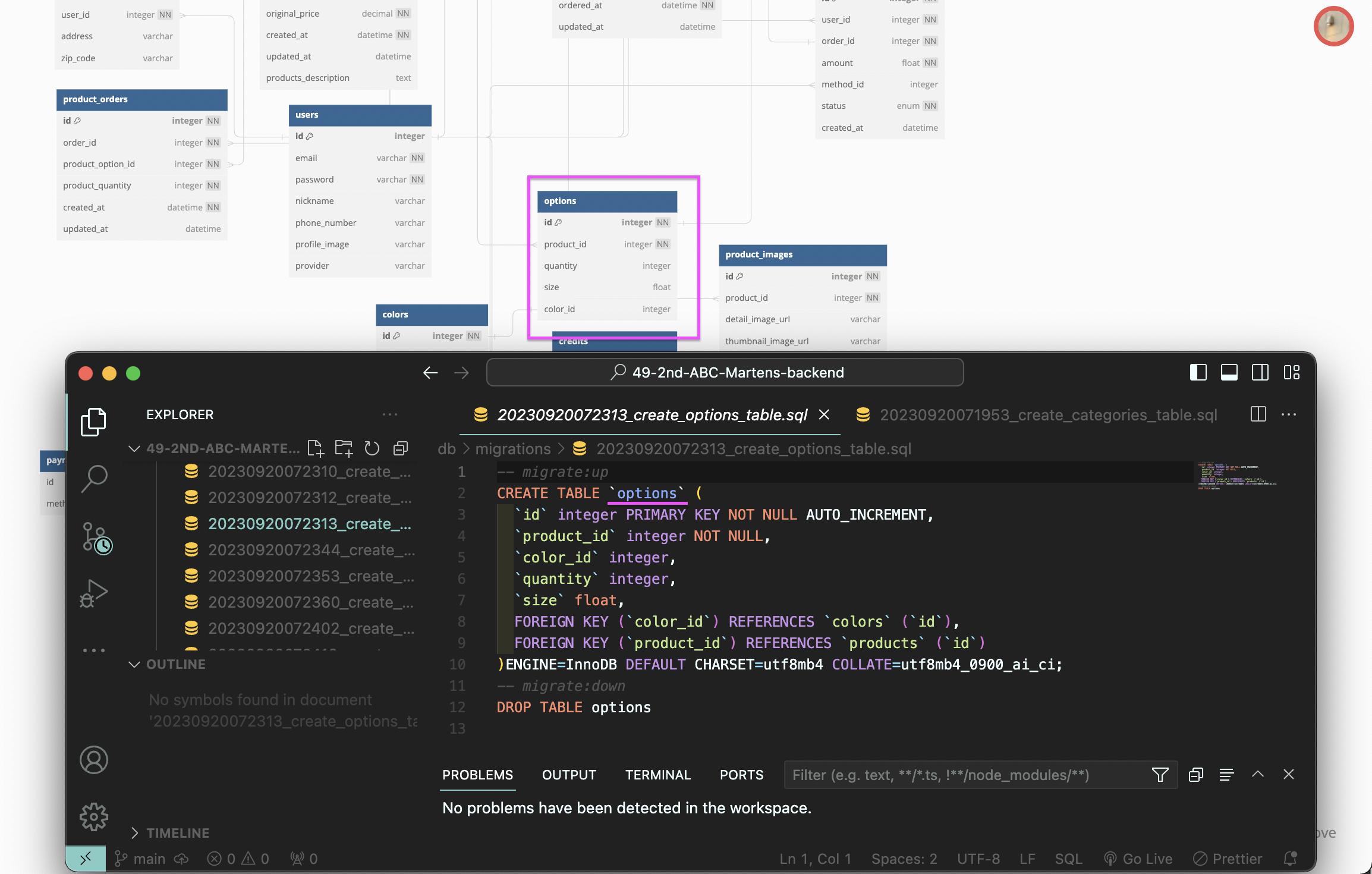
Task: Click the New Folder icon in Explorer
Action: pos(344,448)
